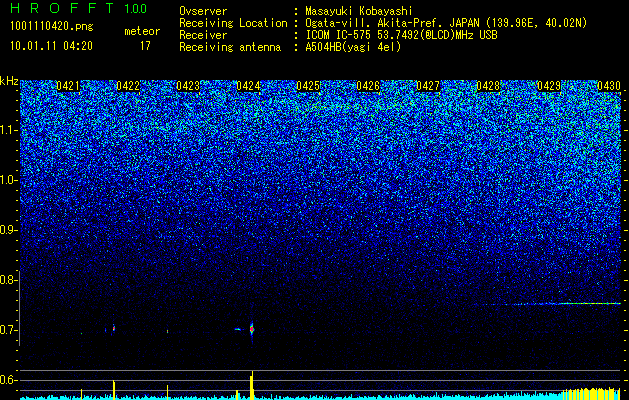Click the 0430 time marker

(x=609, y=86)
